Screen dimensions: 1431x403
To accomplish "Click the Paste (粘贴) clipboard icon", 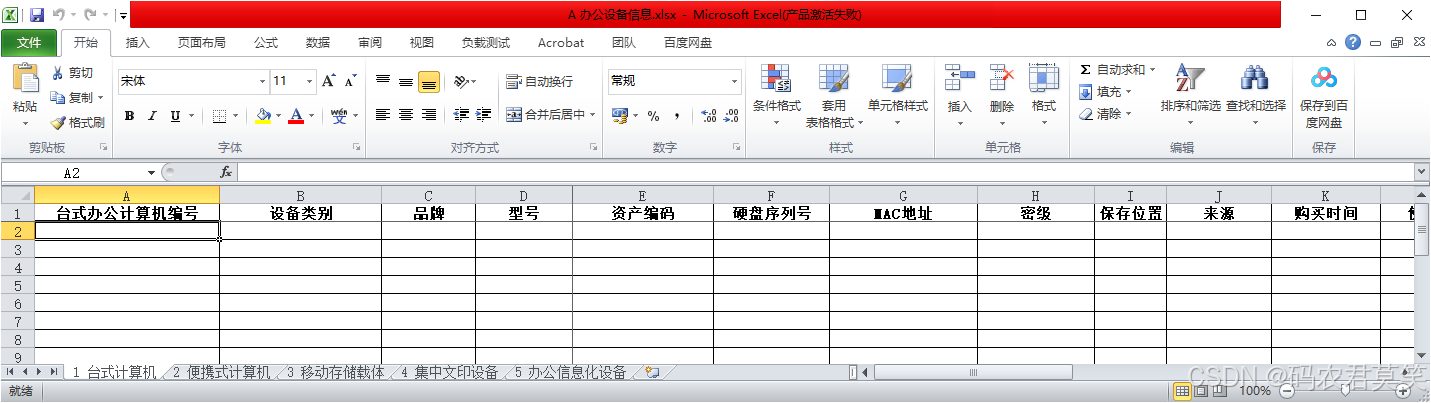I will point(25,79).
